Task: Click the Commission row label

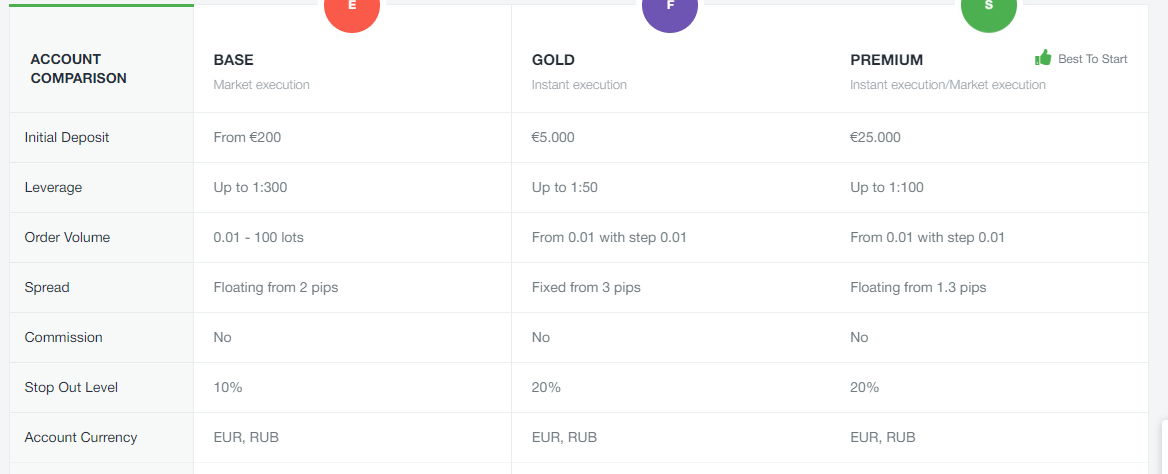Action: [63, 337]
